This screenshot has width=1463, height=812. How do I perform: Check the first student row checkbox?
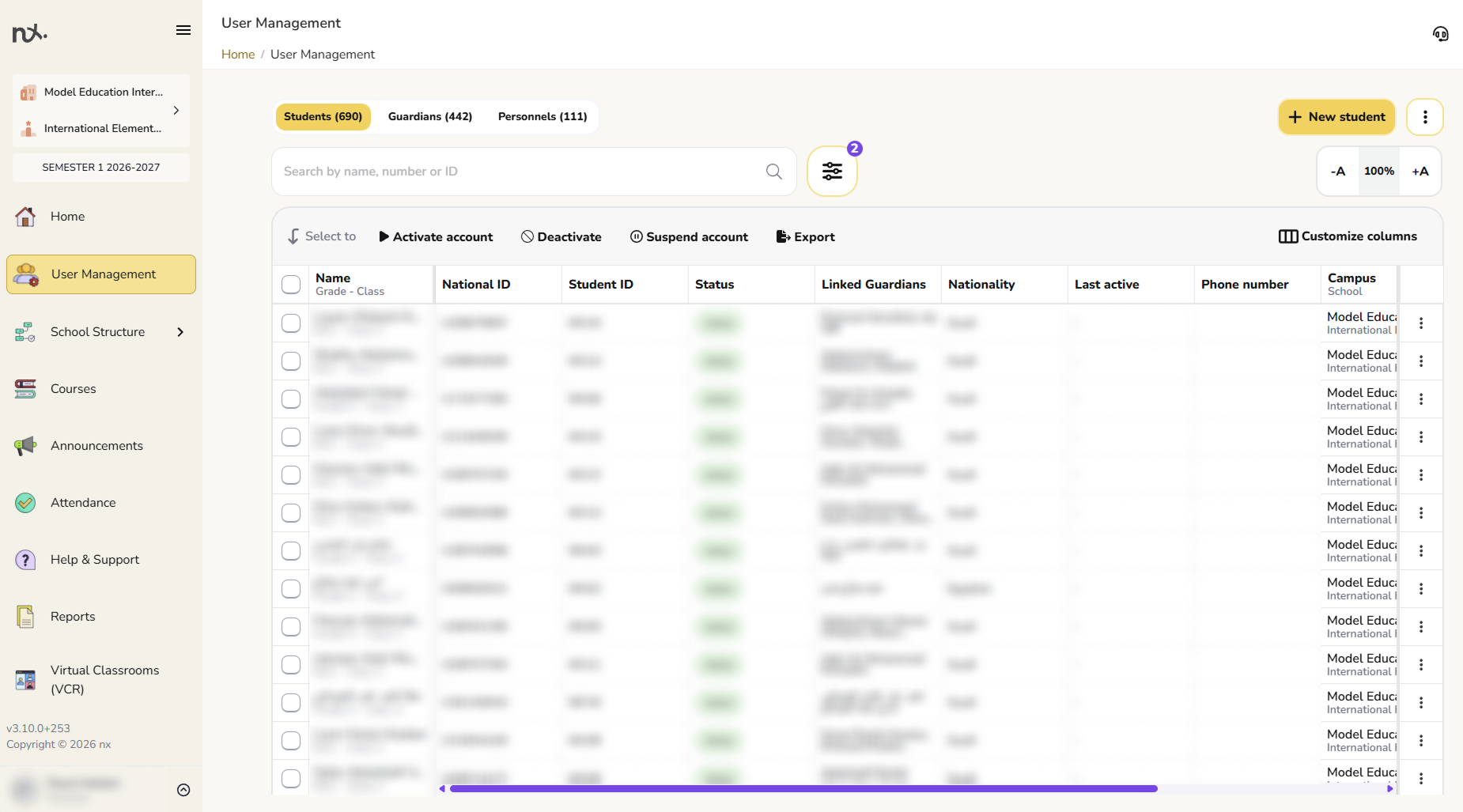click(x=291, y=323)
